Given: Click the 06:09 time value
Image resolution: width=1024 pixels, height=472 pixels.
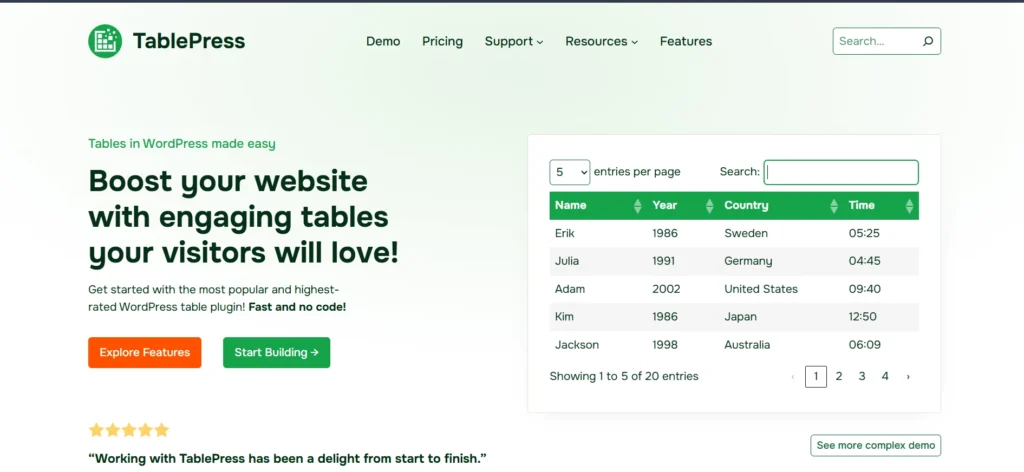Looking at the screenshot, I should [x=865, y=345].
